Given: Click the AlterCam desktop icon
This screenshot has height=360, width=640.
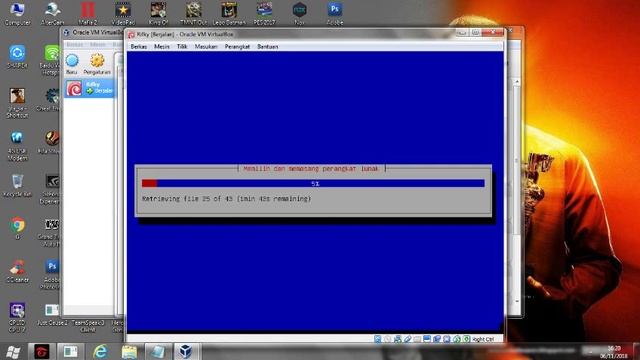Looking at the screenshot, I should (x=53, y=13).
